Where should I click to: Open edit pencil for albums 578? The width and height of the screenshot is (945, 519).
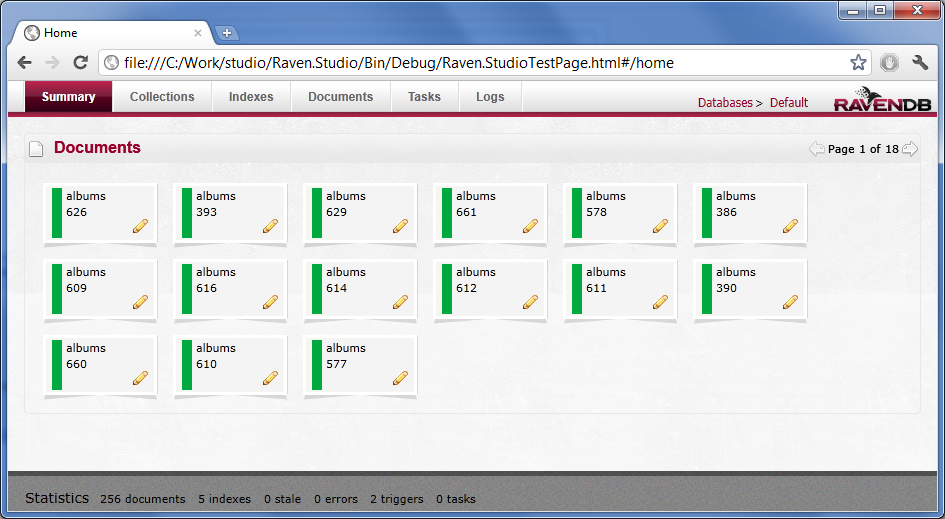[x=661, y=226]
